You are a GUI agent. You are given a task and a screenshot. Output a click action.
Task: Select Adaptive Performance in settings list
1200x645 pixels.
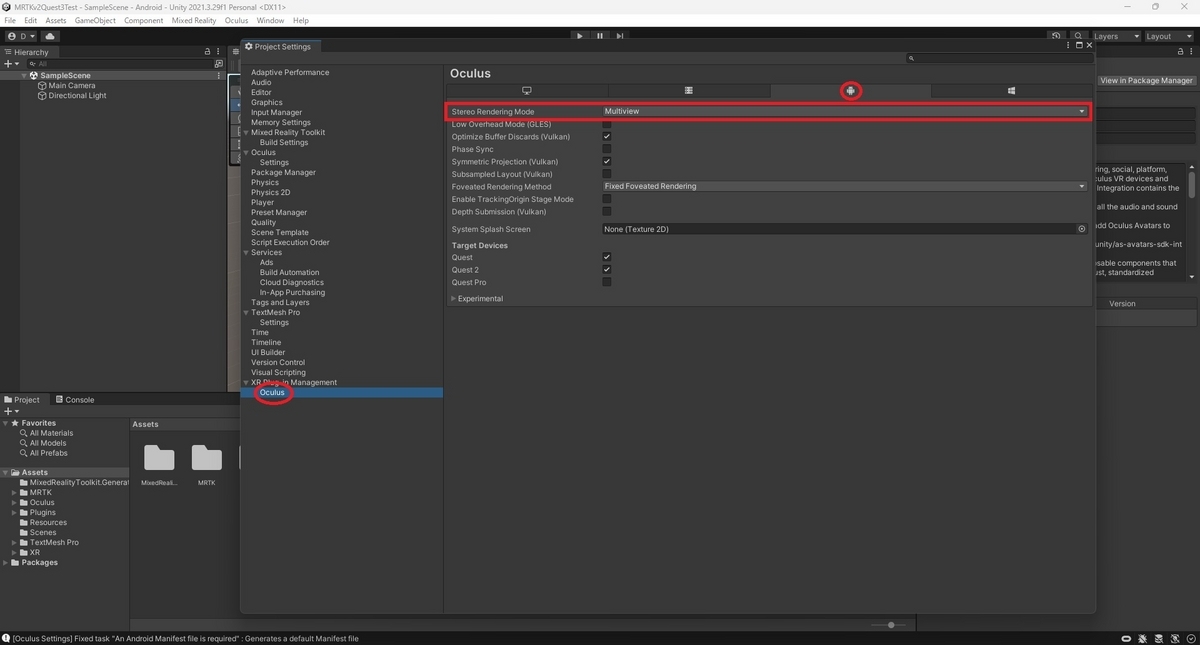(290, 72)
